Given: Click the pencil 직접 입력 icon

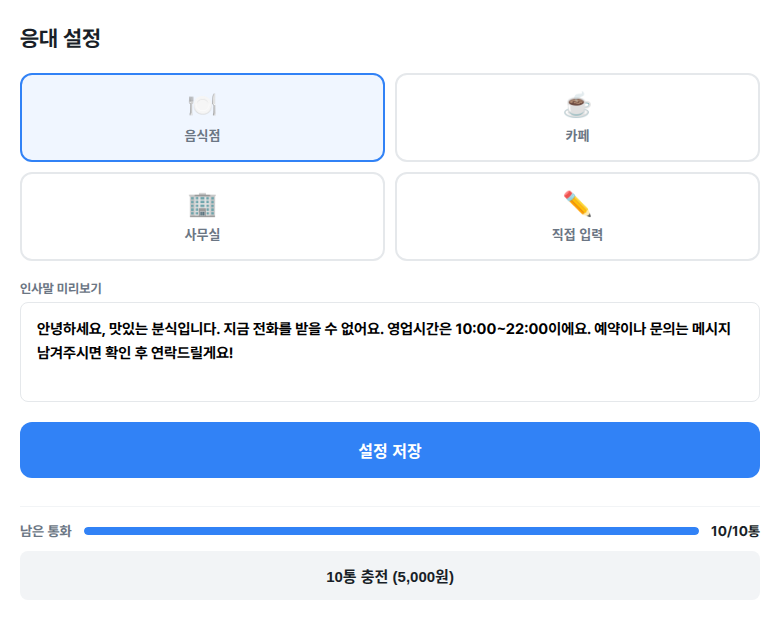Looking at the screenshot, I should [x=577, y=204].
